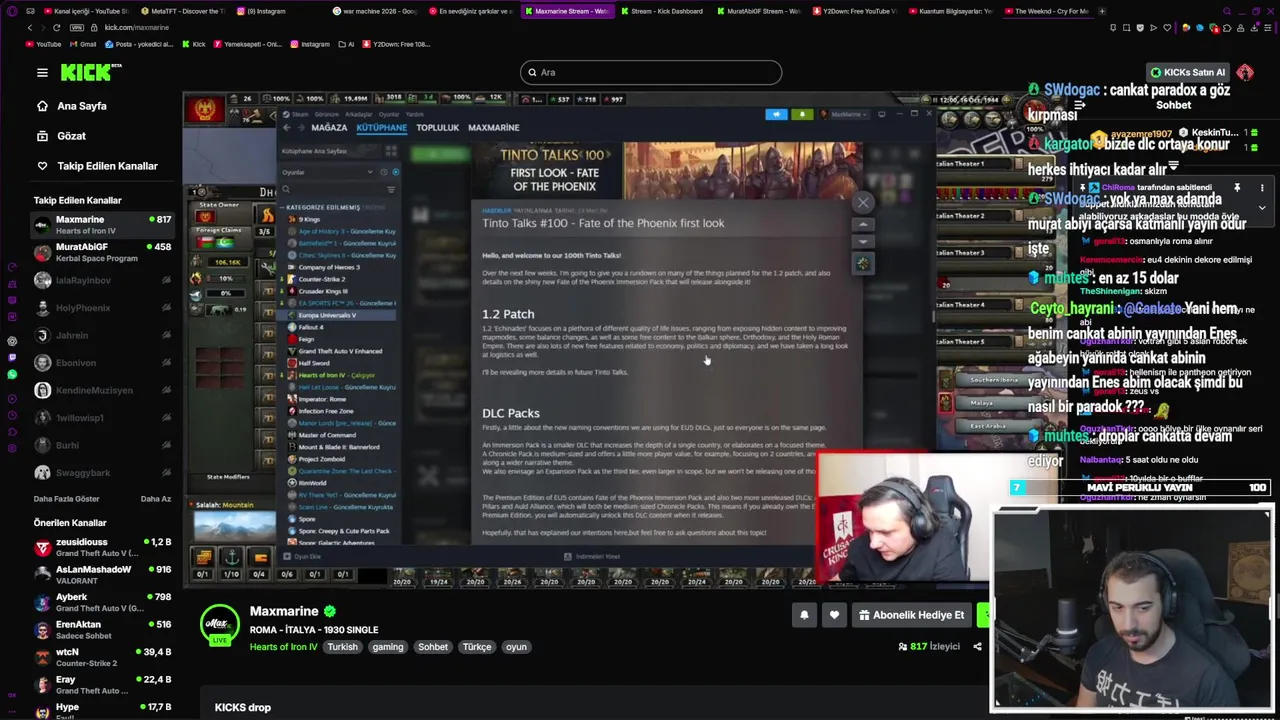The height and width of the screenshot is (720, 1280).
Task: Open new browser tab plus button
Action: 1102,11
